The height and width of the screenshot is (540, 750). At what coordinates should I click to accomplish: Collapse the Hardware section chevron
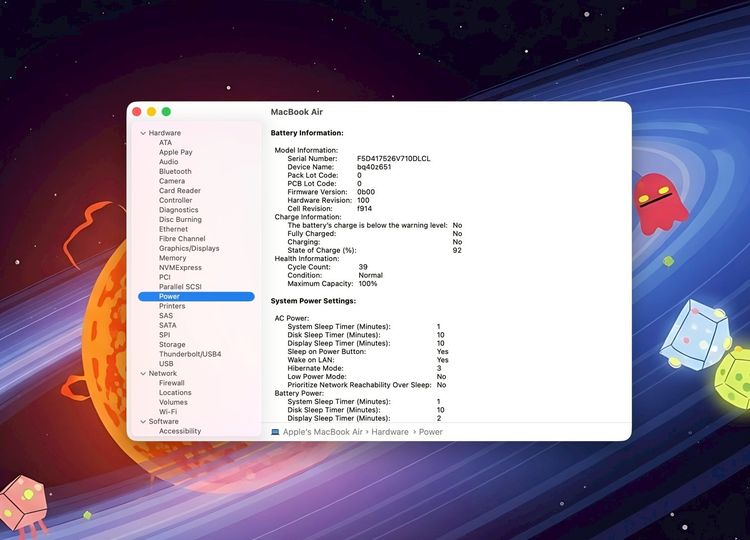coord(143,133)
